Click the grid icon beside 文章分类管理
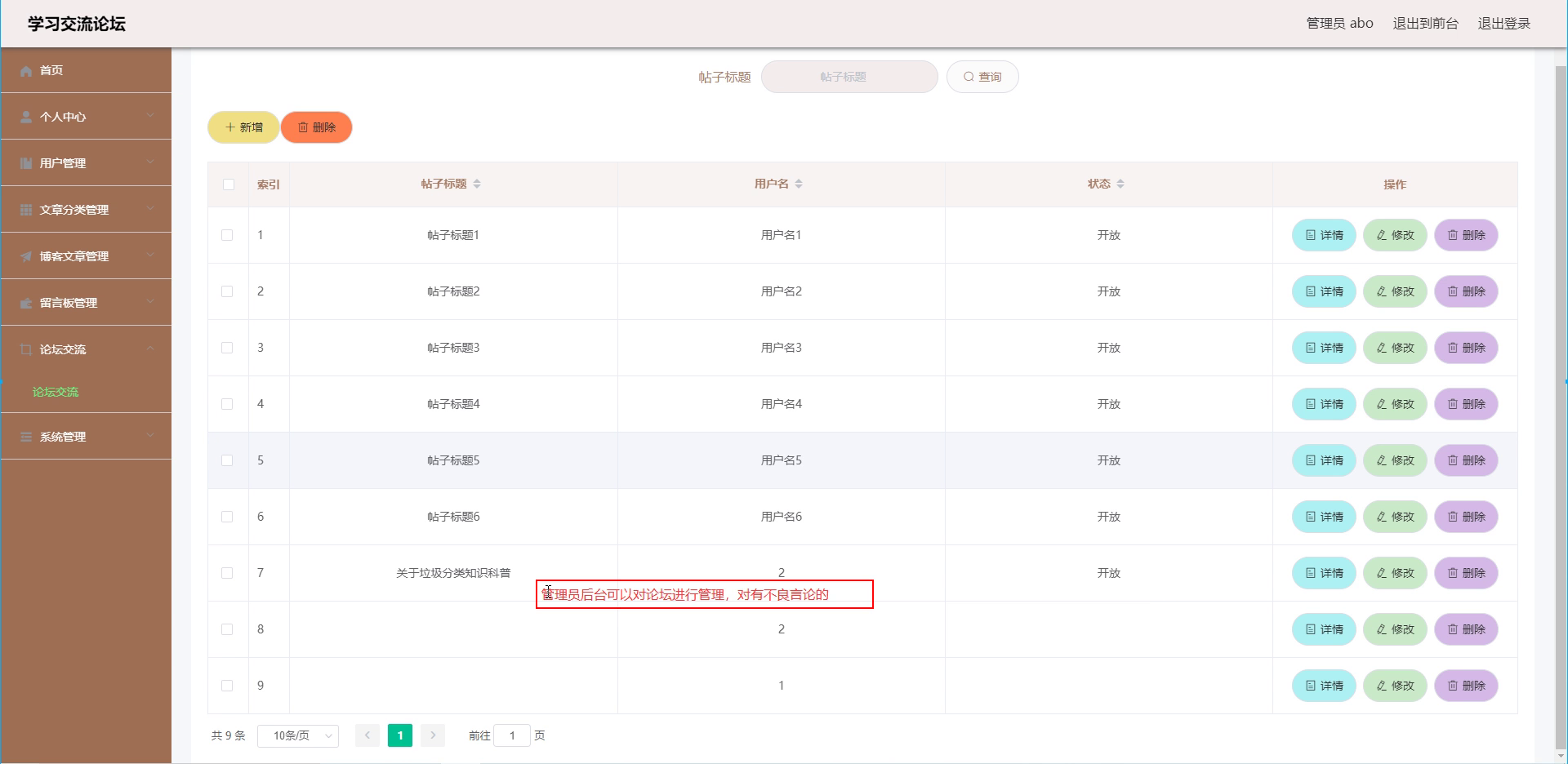 pyautogui.click(x=26, y=211)
